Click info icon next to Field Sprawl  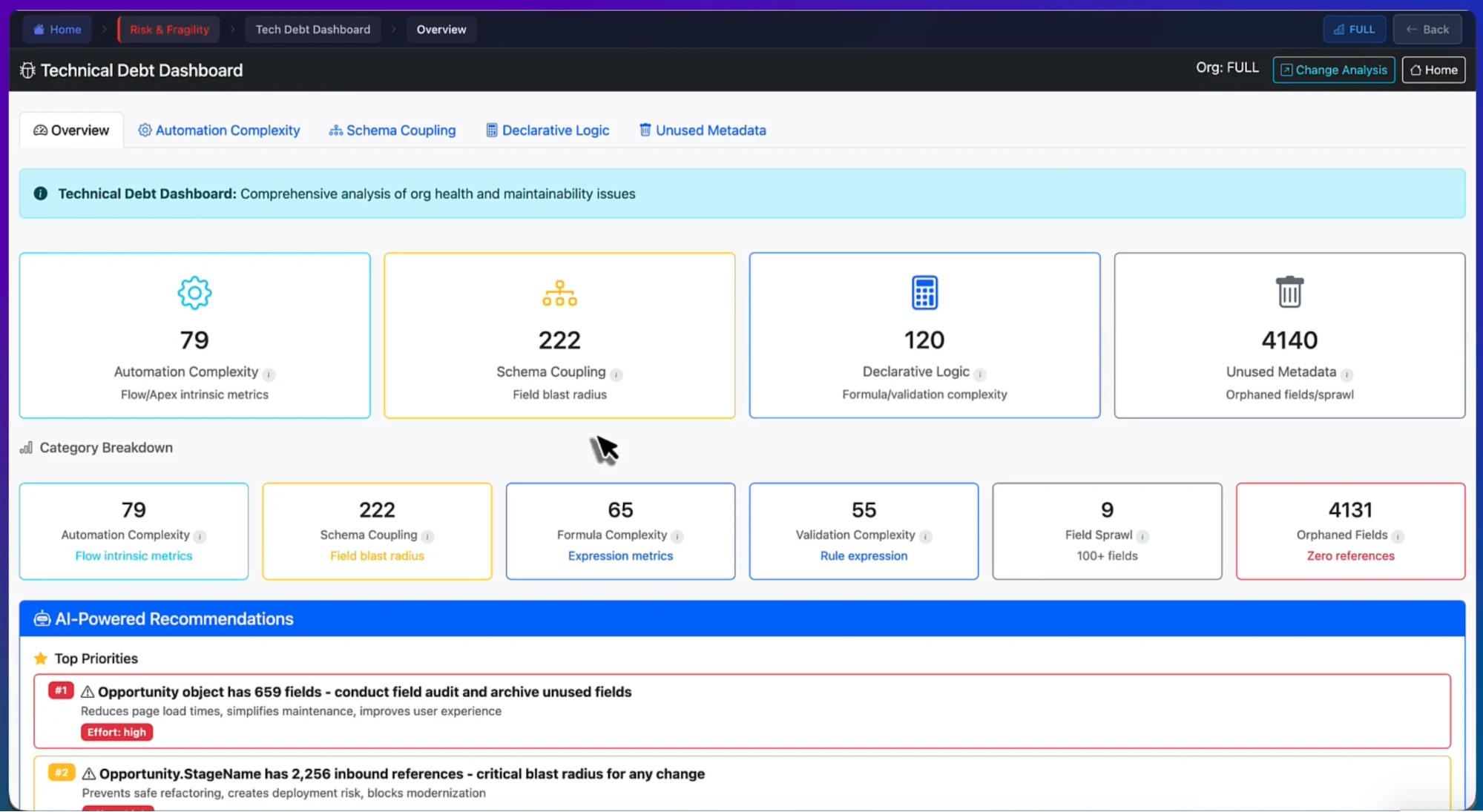click(1142, 536)
